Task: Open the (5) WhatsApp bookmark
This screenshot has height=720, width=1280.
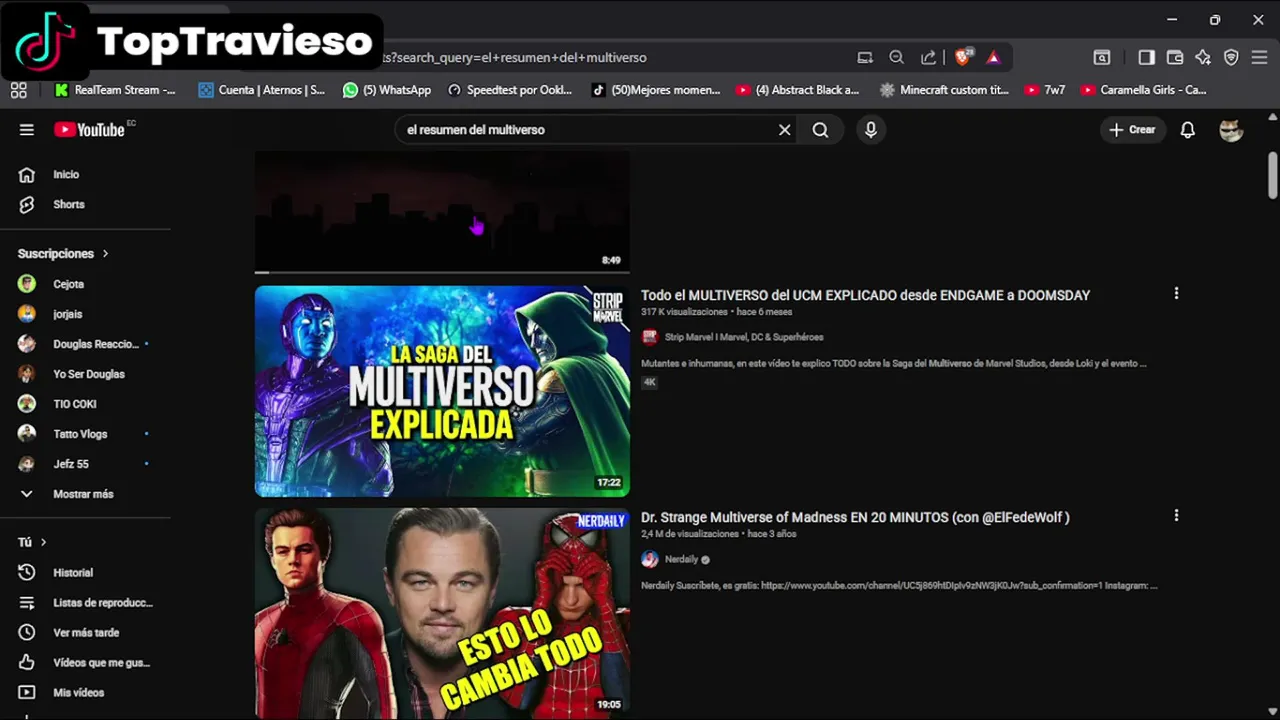Action: point(387,90)
